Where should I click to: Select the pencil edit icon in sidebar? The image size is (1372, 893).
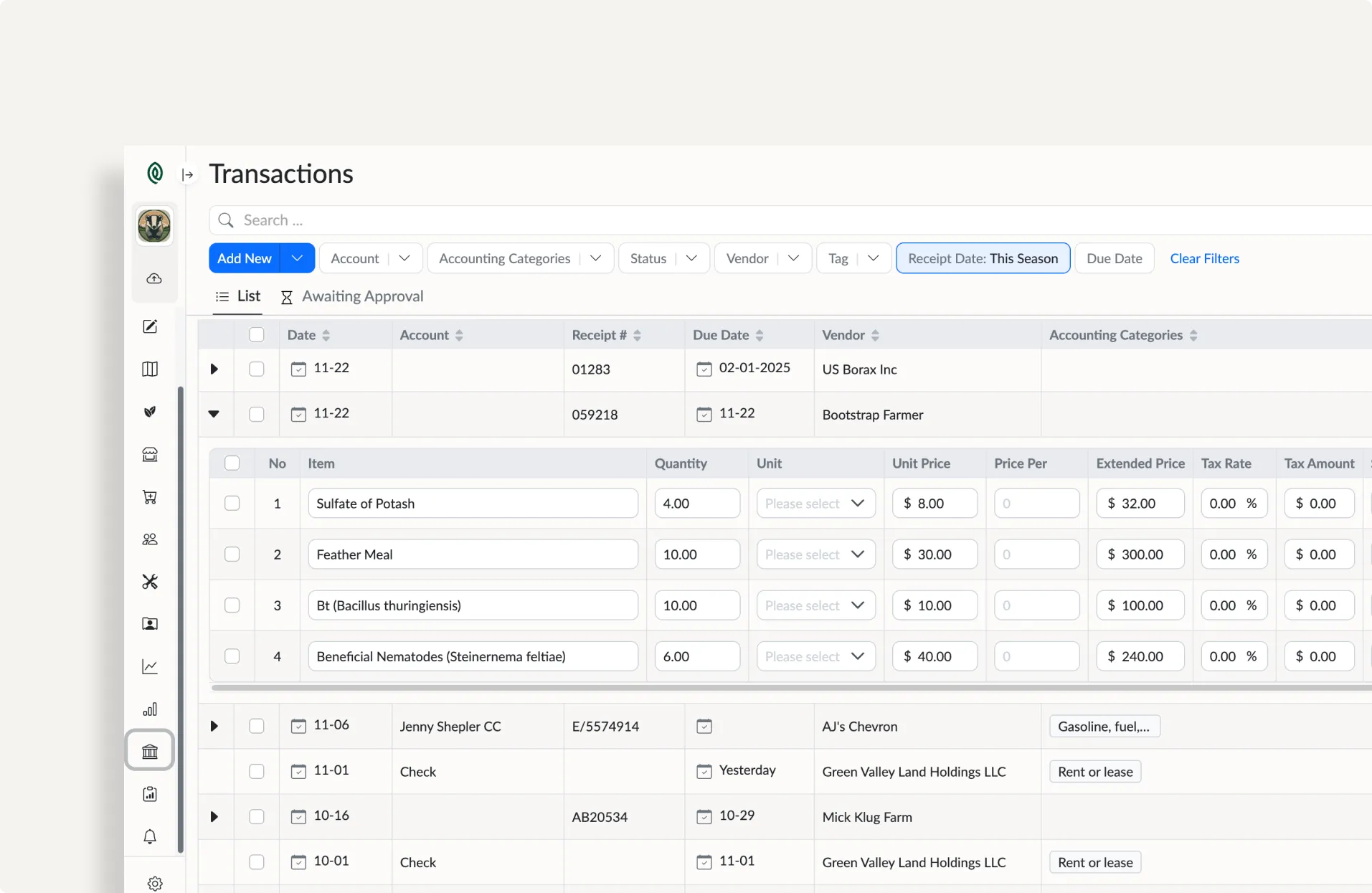149,326
